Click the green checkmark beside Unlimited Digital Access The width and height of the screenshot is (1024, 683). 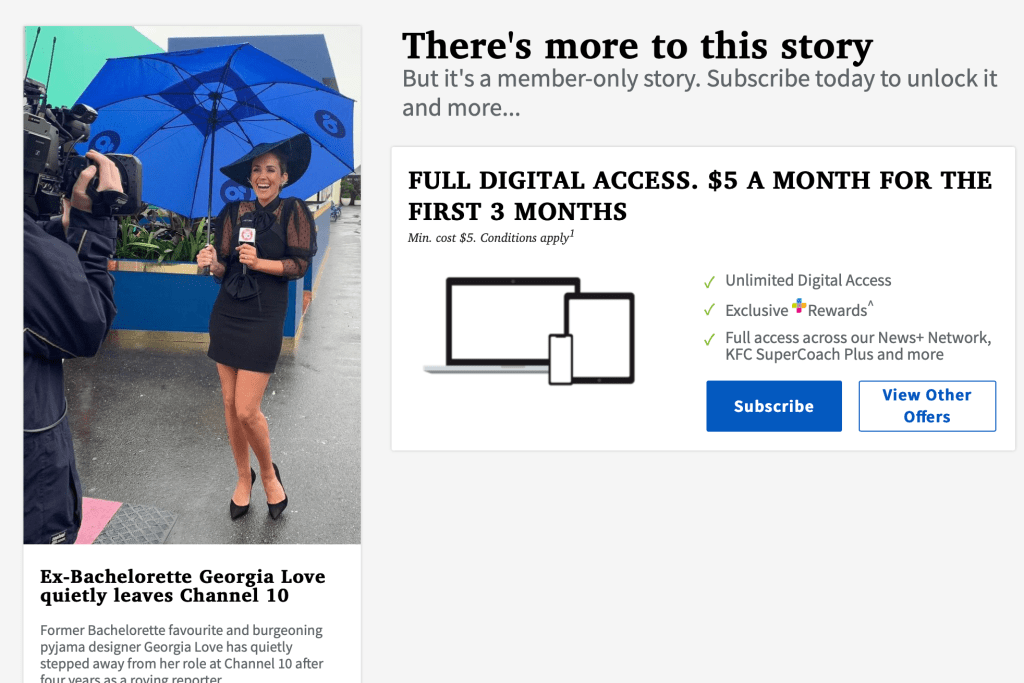[x=709, y=282]
